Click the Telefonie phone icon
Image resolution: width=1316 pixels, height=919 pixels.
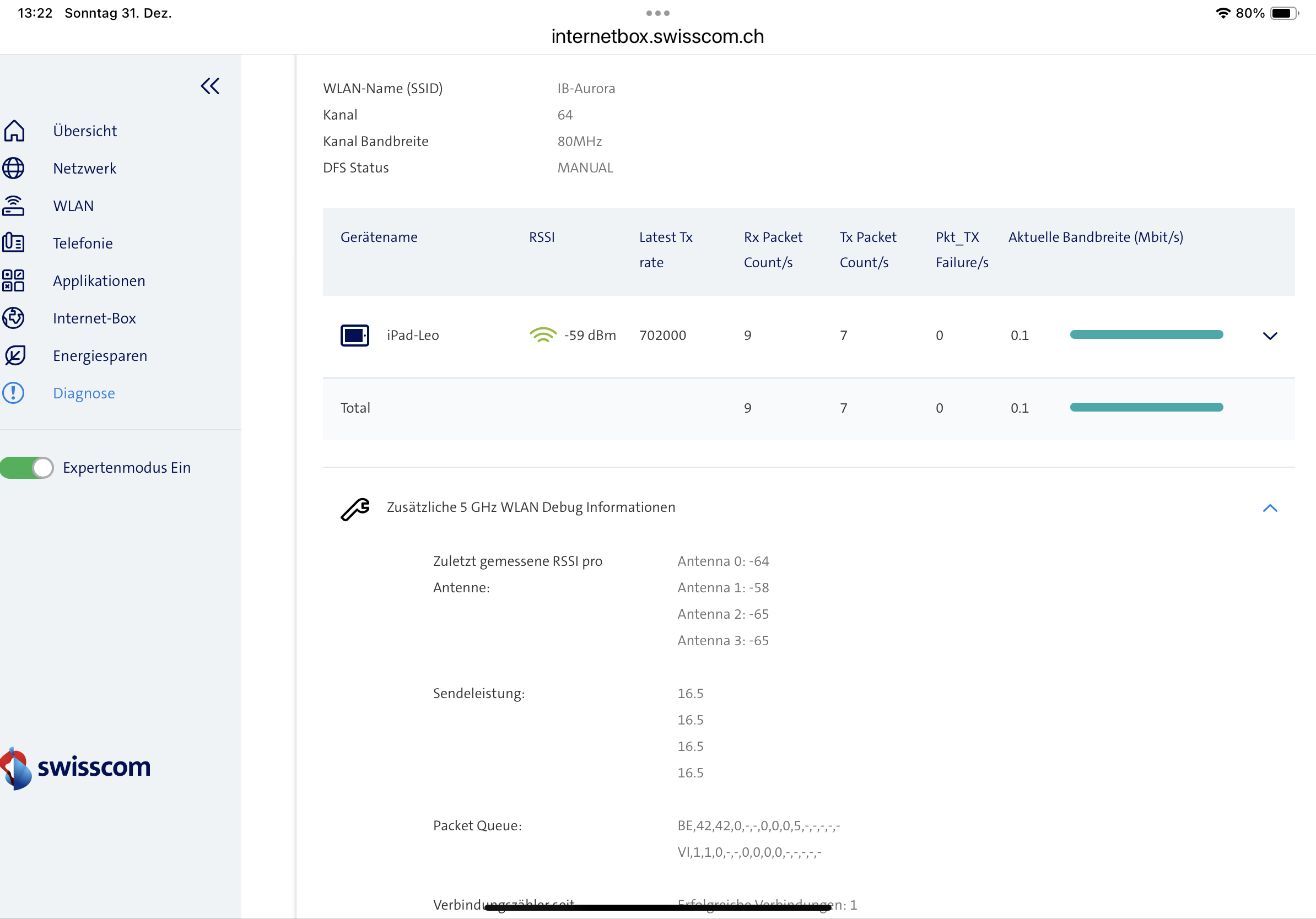tap(13, 243)
